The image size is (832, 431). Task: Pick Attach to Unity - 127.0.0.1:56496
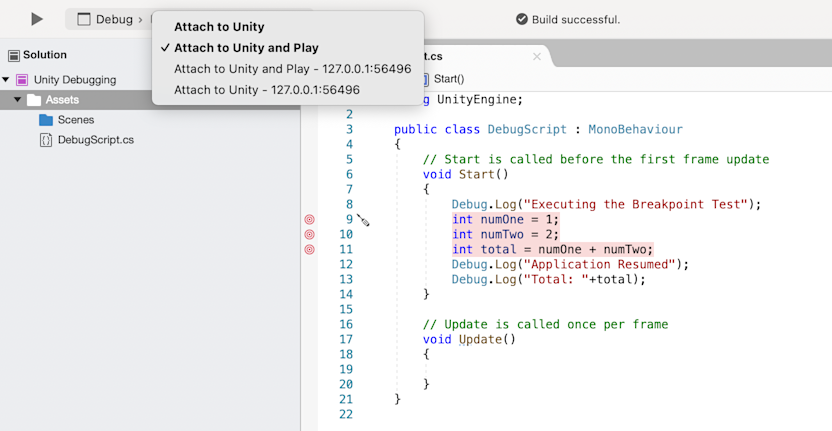[267, 90]
